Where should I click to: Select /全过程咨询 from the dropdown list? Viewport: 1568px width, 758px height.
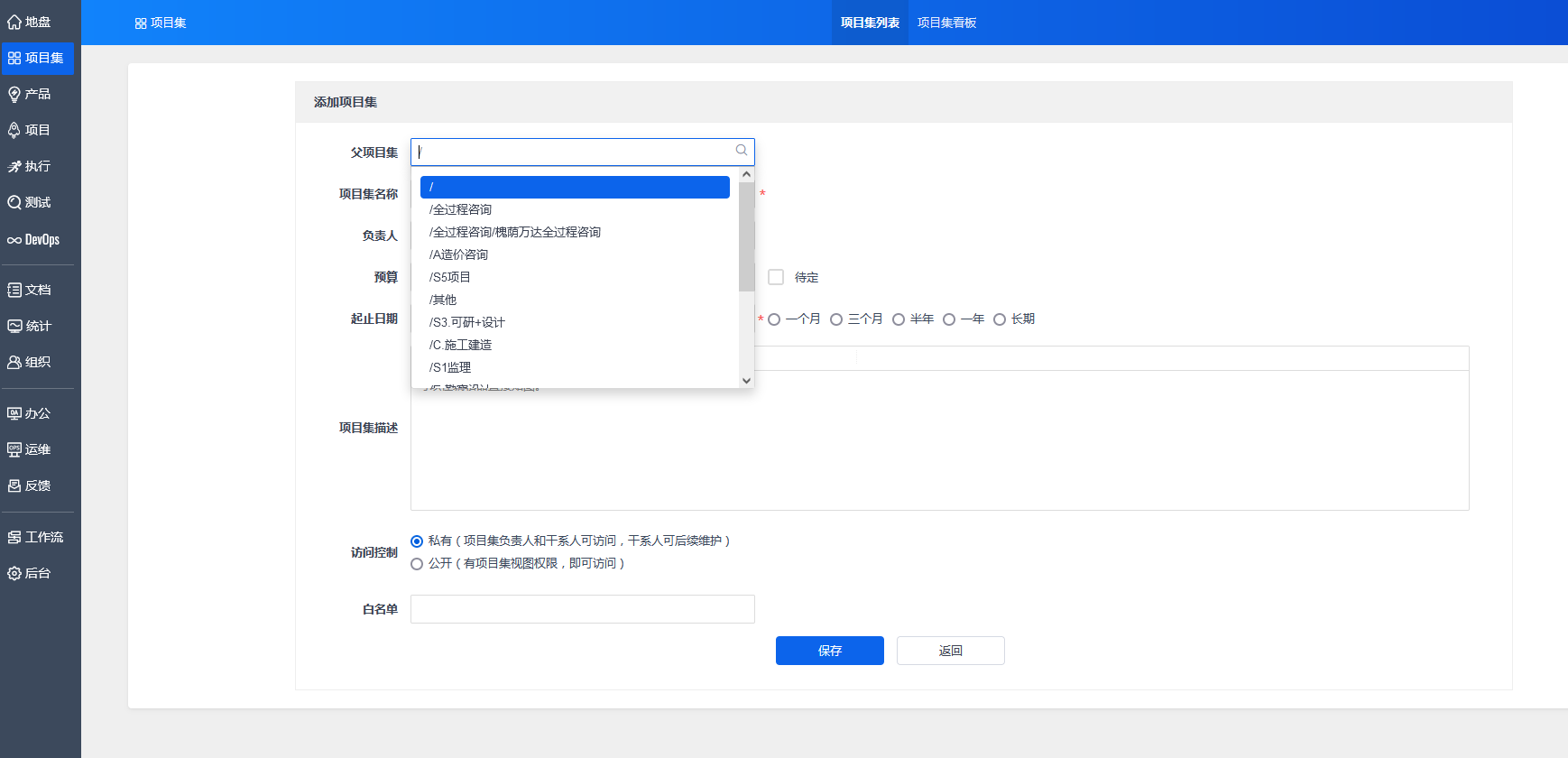[461, 209]
